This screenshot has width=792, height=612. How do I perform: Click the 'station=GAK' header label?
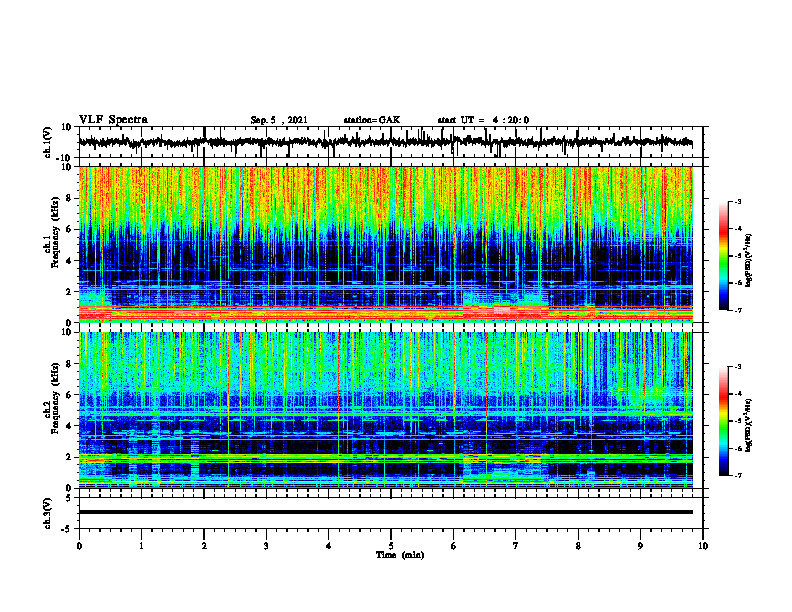pyautogui.click(x=372, y=120)
